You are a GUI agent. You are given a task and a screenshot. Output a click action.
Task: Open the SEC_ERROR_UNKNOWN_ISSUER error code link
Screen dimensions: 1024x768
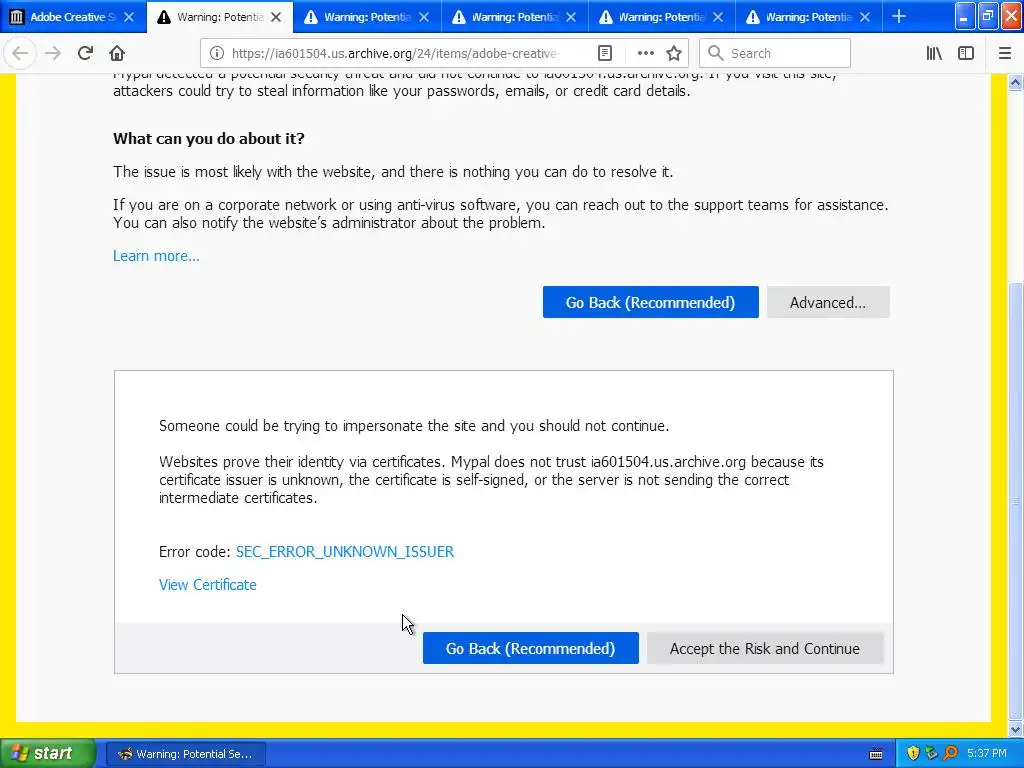coord(345,552)
